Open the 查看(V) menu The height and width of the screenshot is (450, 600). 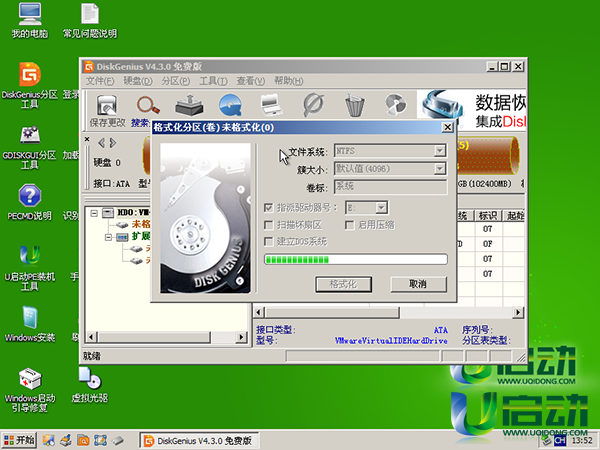pos(251,81)
